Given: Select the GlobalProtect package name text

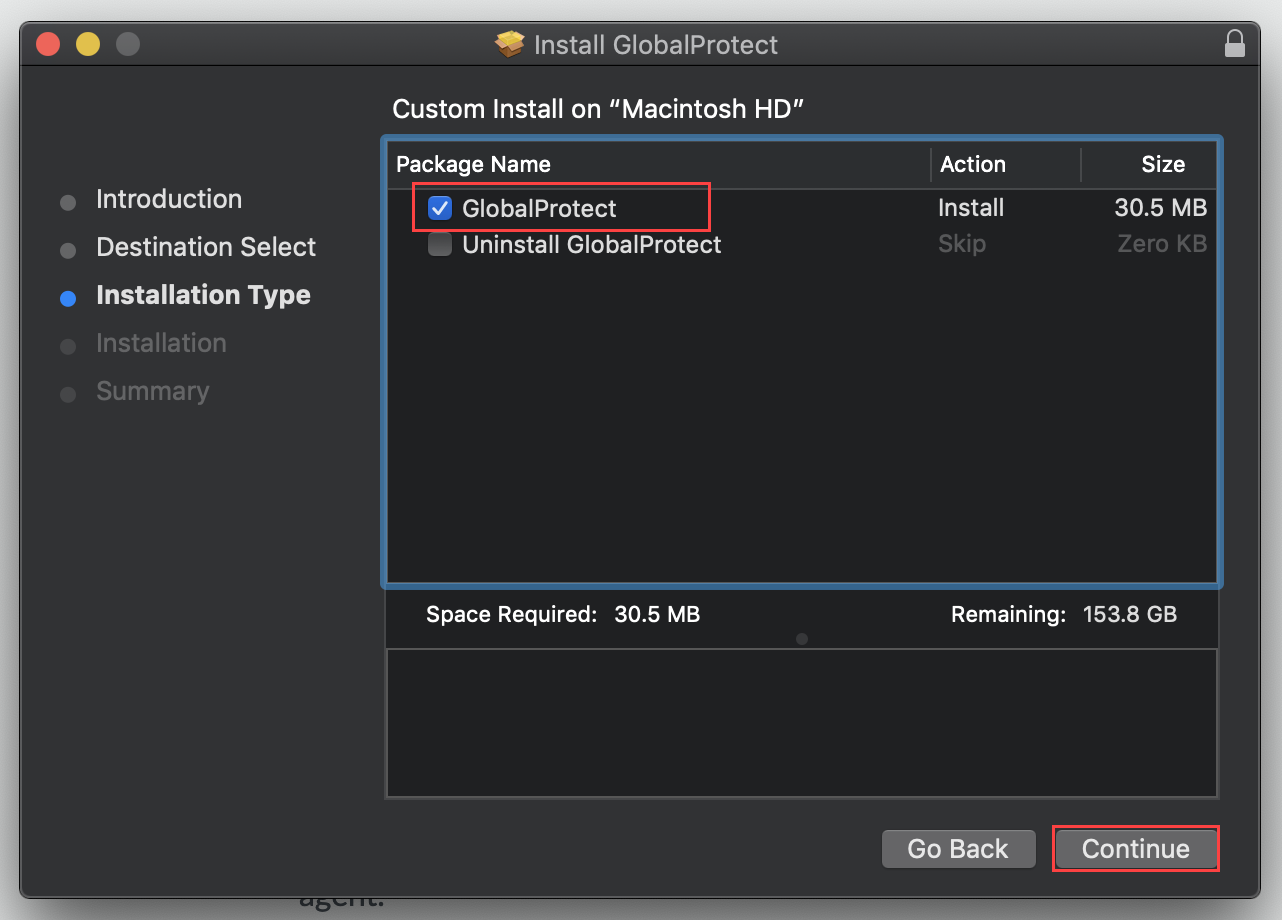Looking at the screenshot, I should 539,208.
